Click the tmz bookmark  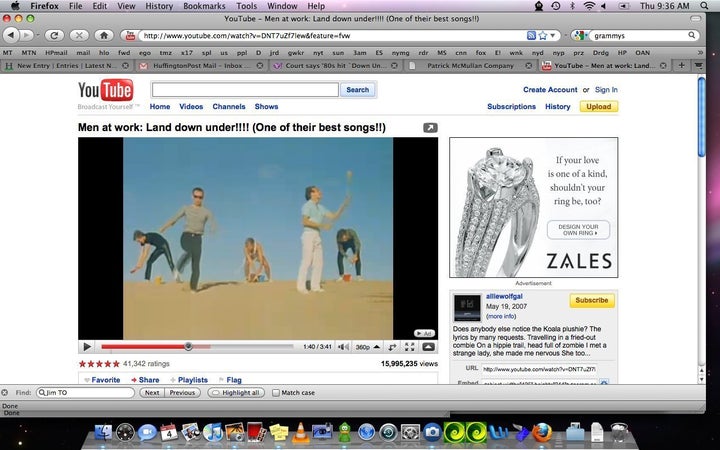165,53
